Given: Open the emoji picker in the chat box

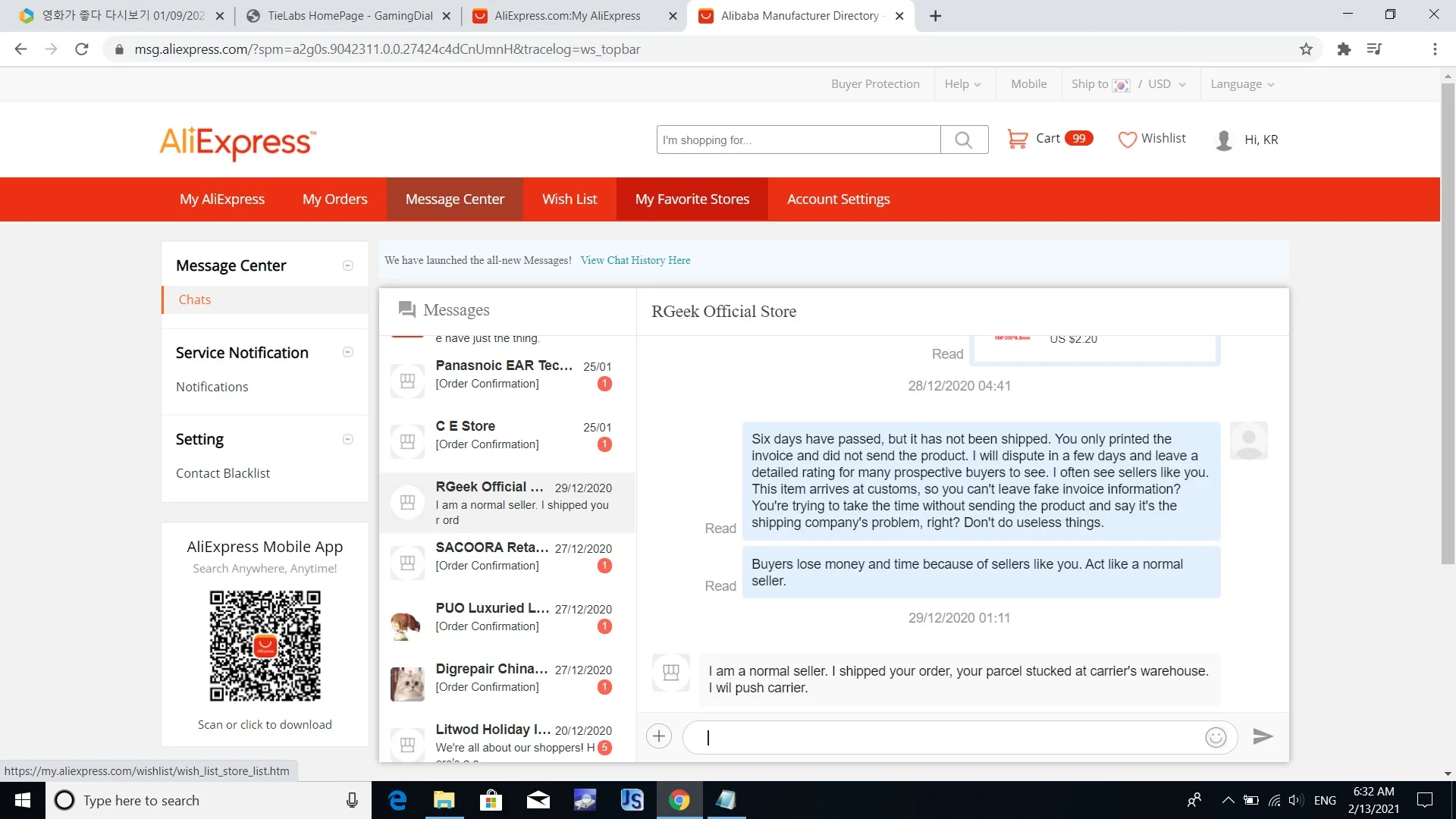Looking at the screenshot, I should pyautogui.click(x=1215, y=737).
